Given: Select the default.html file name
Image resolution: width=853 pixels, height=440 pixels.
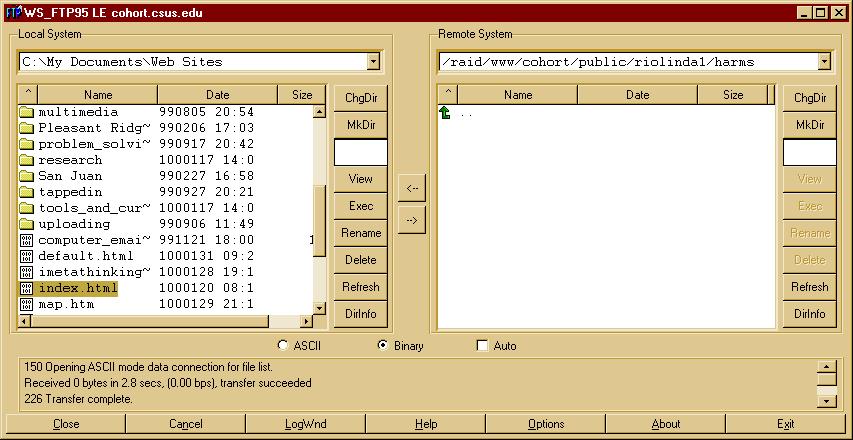Looking at the screenshot, I should pyautogui.click(x=86, y=256).
